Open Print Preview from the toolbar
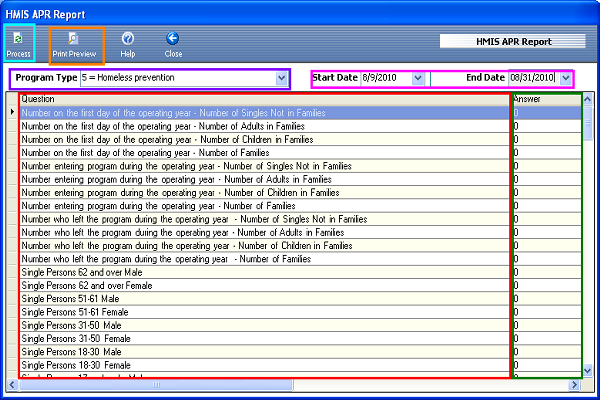600x400 pixels. click(x=74, y=43)
